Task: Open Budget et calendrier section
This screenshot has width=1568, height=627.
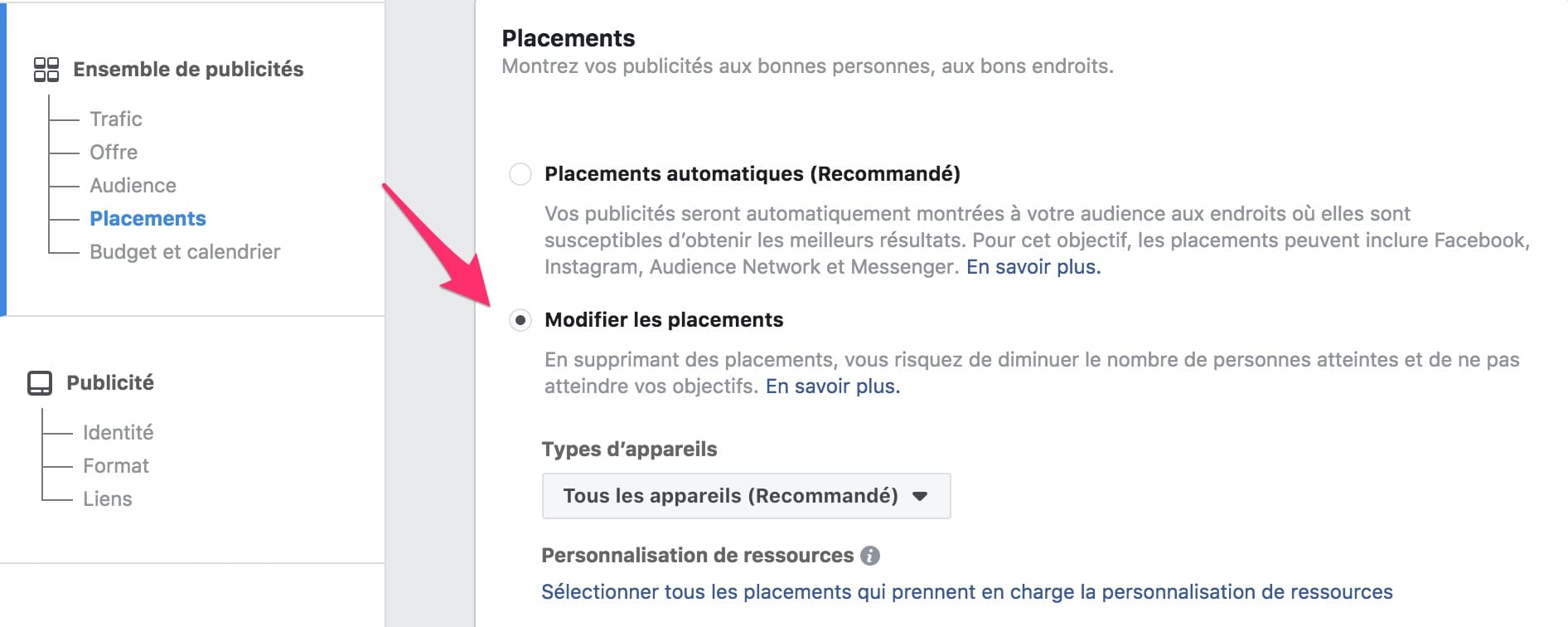Action: (185, 252)
